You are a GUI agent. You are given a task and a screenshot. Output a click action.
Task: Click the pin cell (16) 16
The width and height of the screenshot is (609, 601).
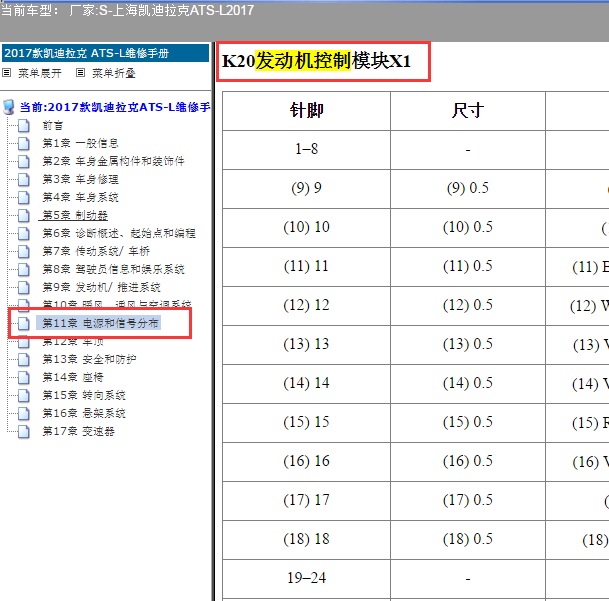tap(306, 462)
